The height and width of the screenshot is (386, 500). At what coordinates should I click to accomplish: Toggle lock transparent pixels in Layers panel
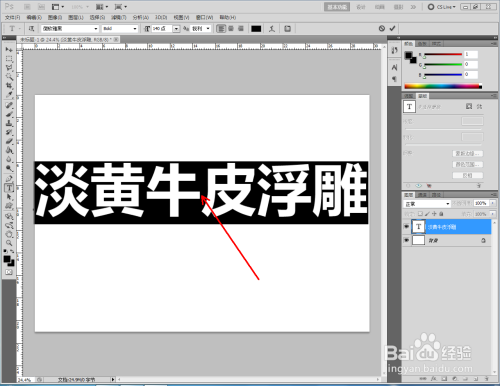coord(420,214)
